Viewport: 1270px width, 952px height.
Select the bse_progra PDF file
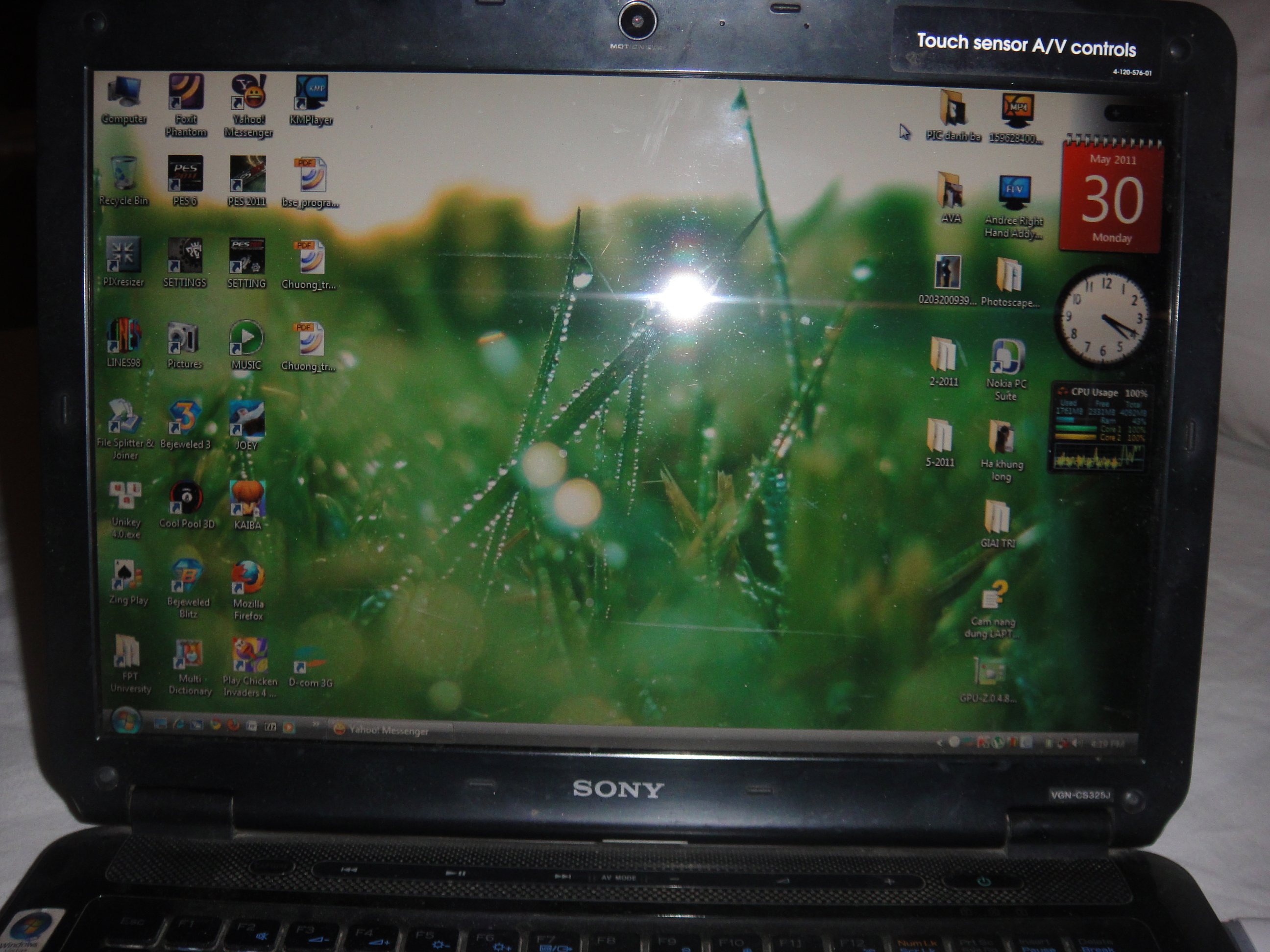(310, 183)
